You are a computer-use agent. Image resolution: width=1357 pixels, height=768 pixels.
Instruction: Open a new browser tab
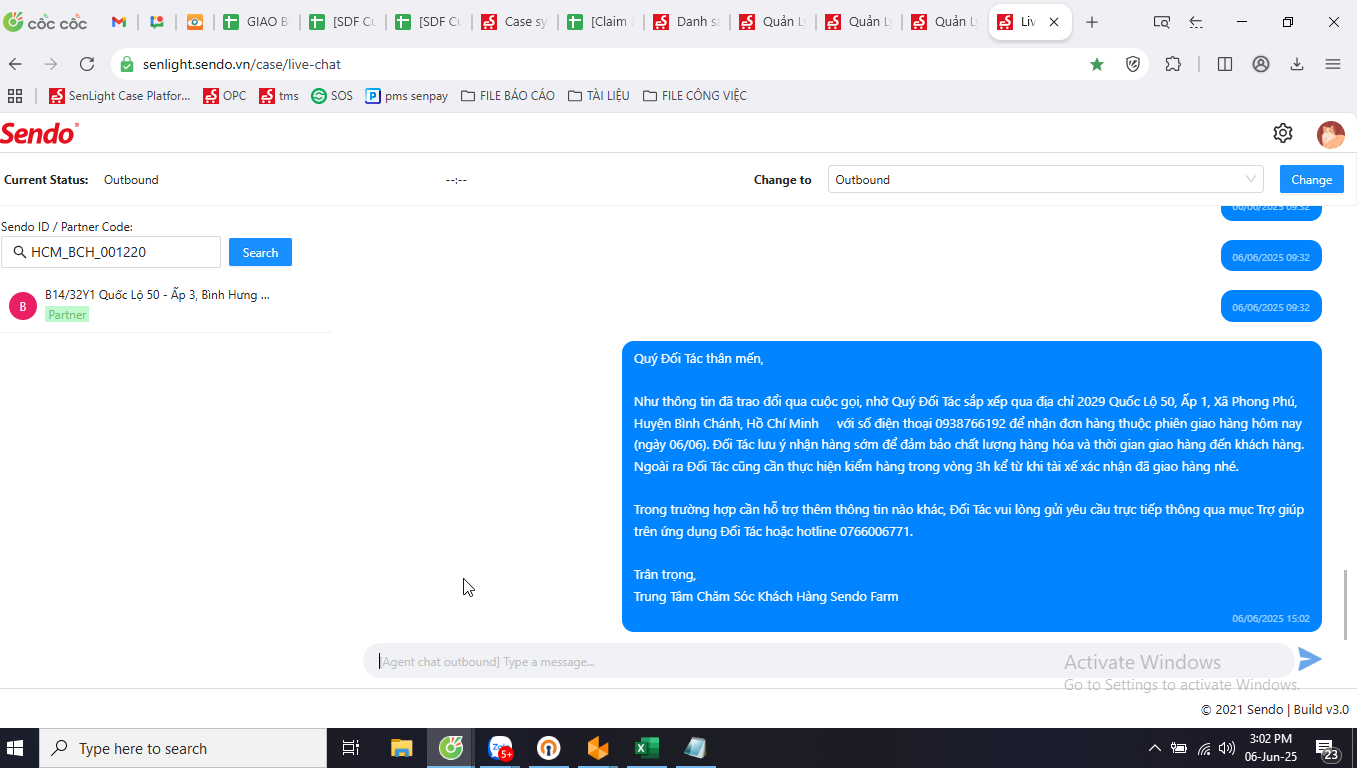pos(1092,22)
